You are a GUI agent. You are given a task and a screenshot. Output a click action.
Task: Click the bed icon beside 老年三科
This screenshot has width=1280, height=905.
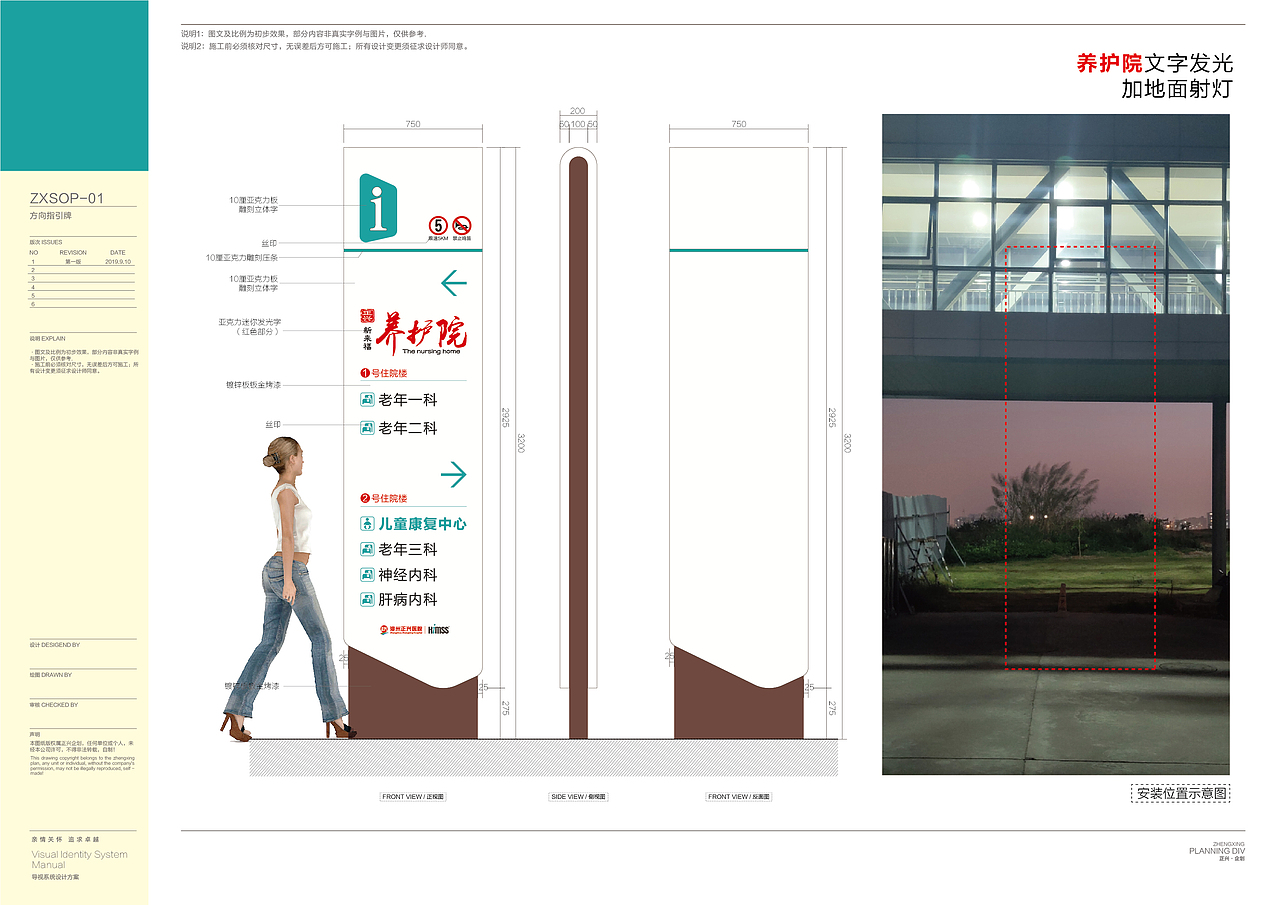pos(367,549)
